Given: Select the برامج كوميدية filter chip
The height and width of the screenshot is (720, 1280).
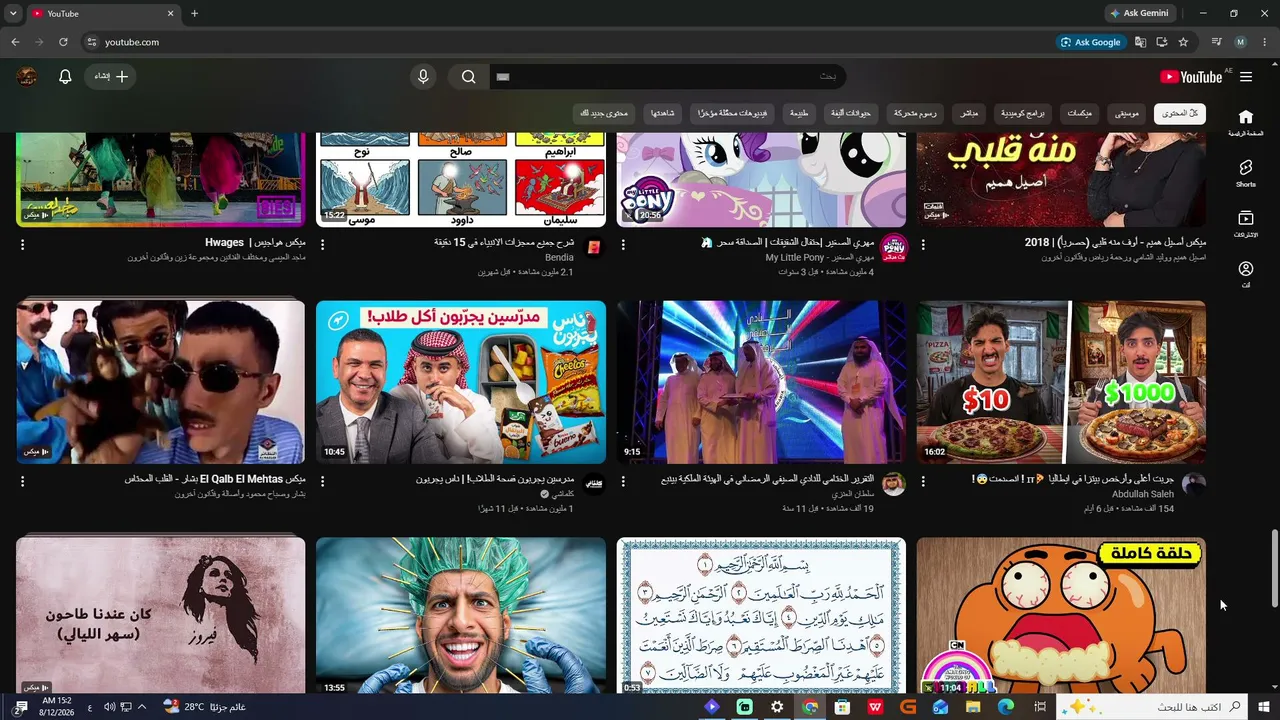Looking at the screenshot, I should 1023,114.
